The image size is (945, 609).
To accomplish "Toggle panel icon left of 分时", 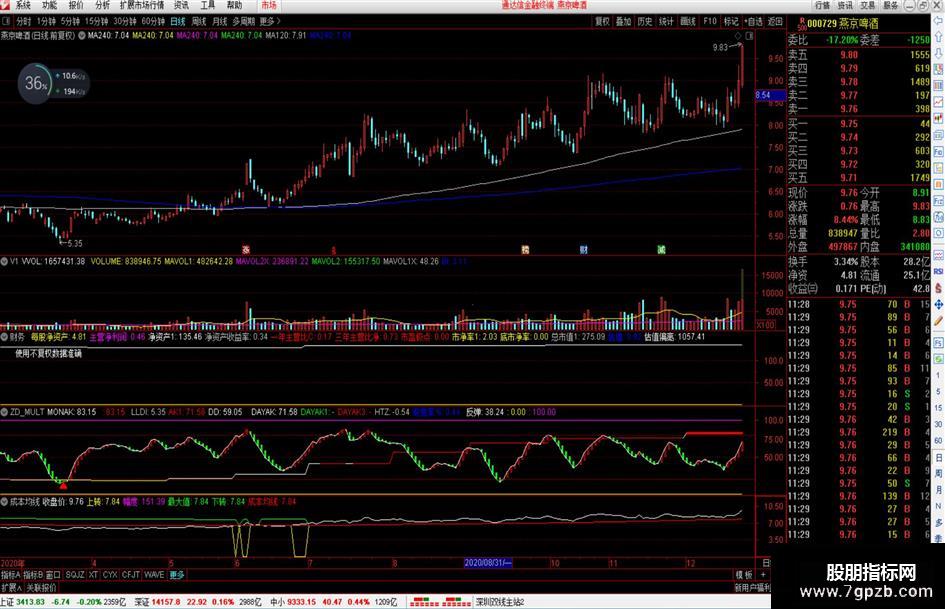I will pos(6,22).
